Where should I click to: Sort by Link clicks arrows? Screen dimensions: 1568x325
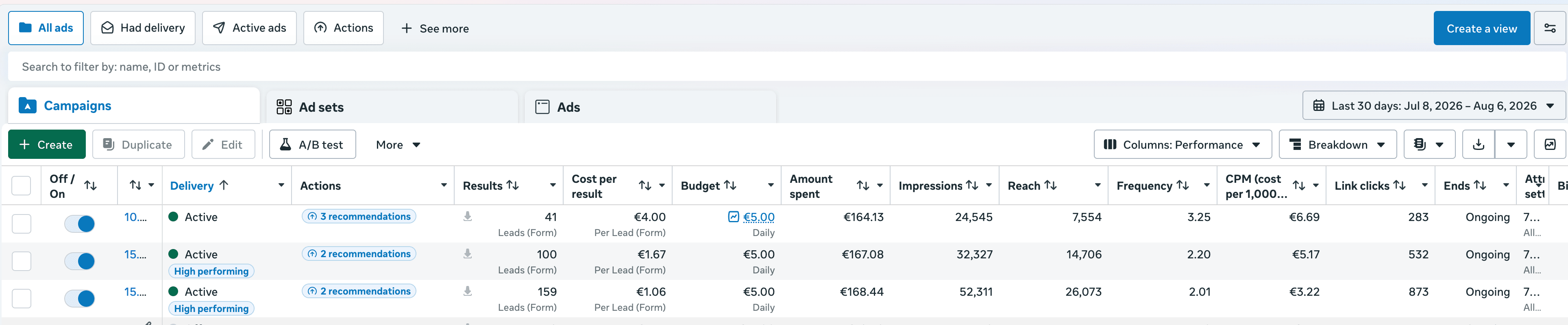tap(1399, 185)
